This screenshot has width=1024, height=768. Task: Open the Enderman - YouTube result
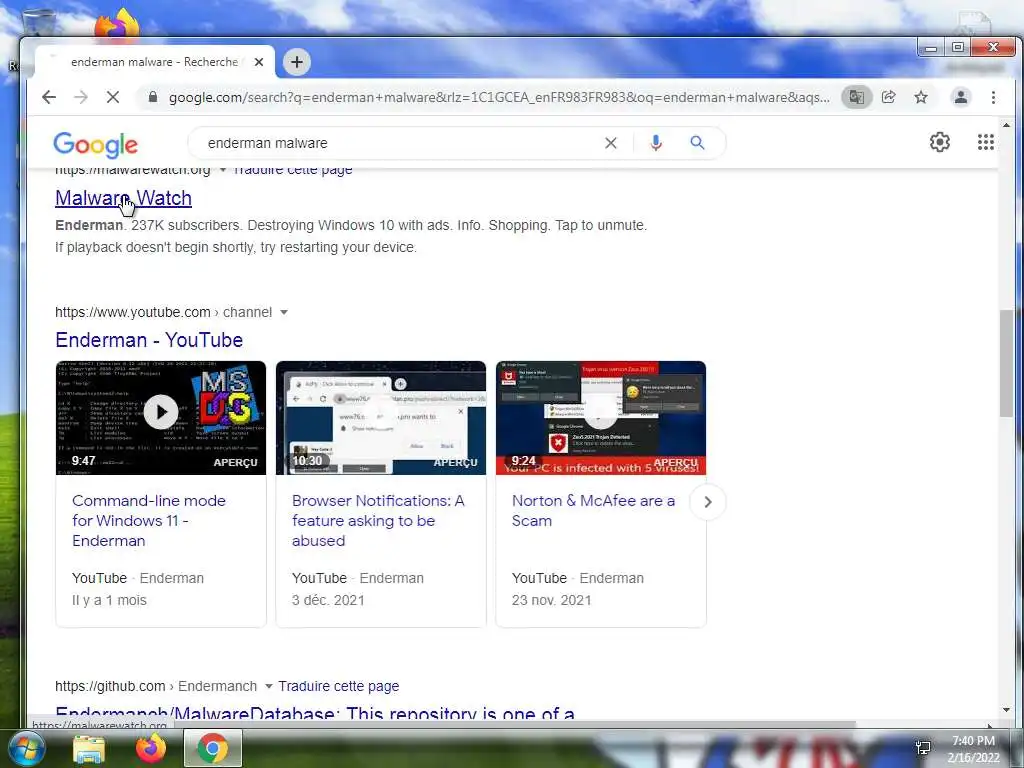point(149,340)
